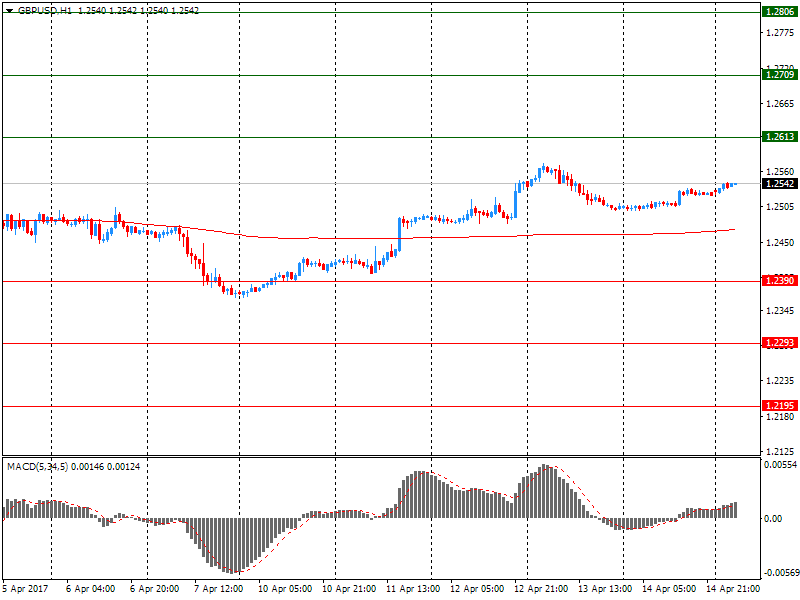
Task: Select the green 1.2613 price level label
Action: click(x=780, y=137)
